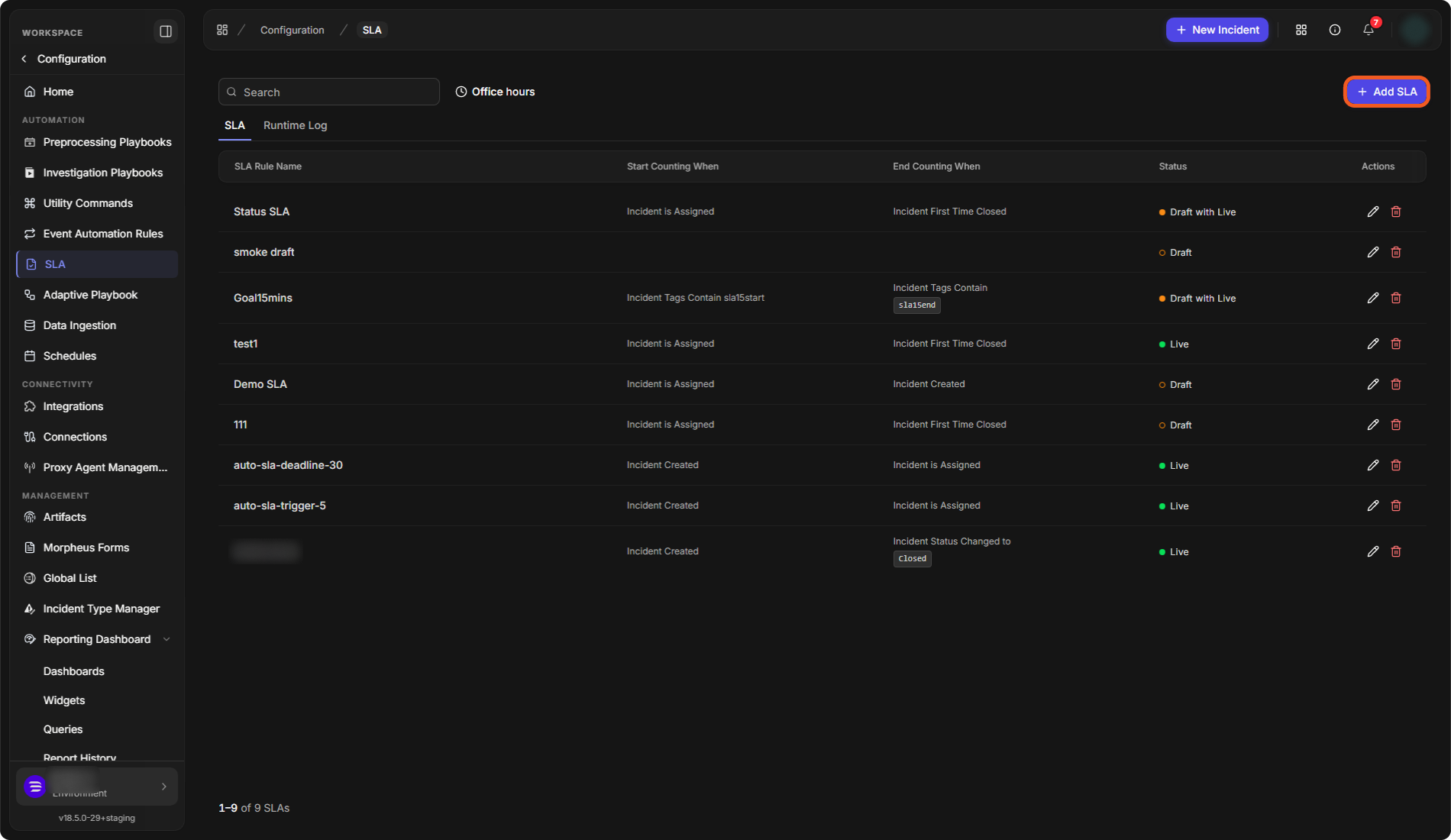The image size is (1451, 840).
Task: Open the user avatar in the top-right
Action: (x=1415, y=30)
